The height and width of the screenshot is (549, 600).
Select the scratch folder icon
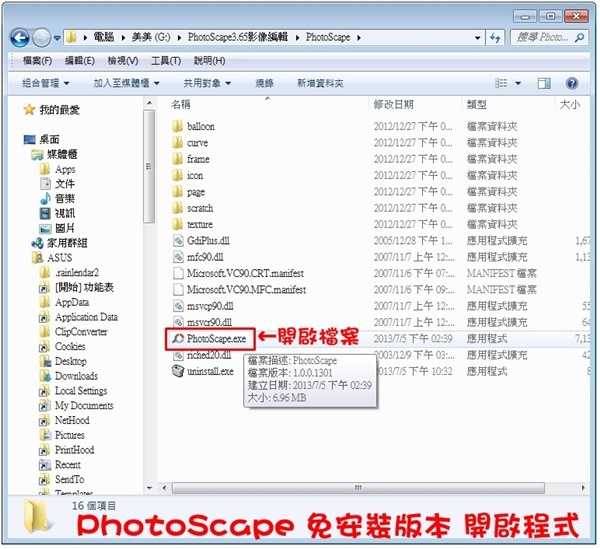178,208
